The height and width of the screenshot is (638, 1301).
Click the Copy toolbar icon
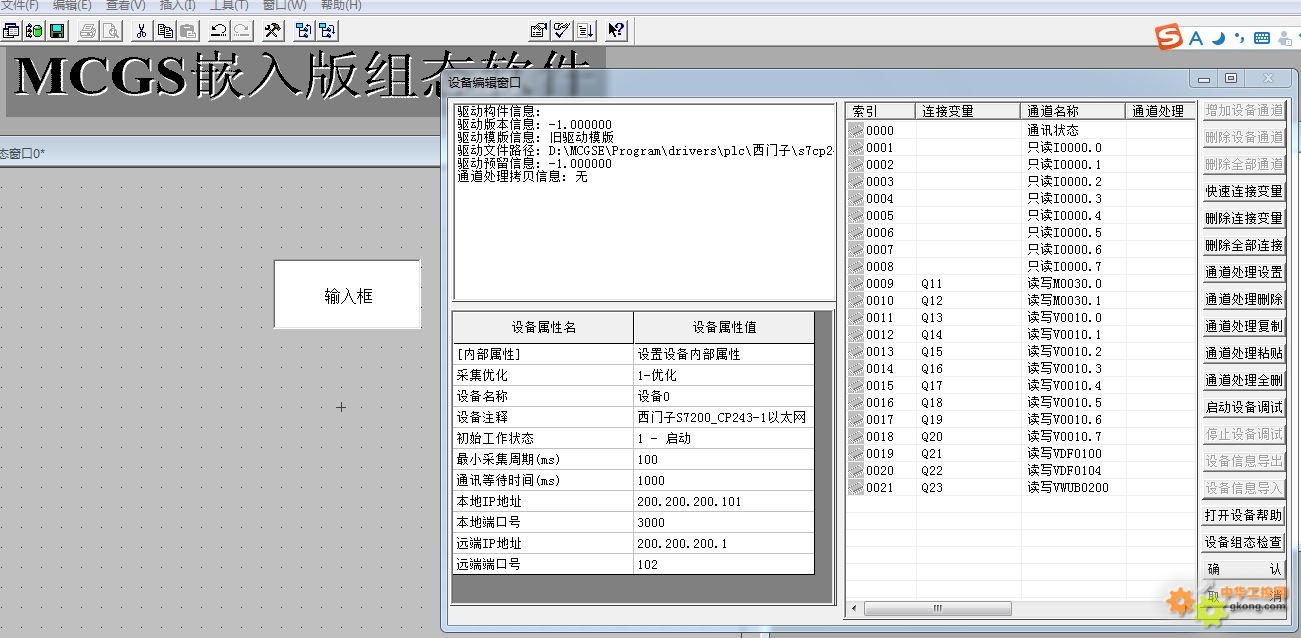(165, 30)
